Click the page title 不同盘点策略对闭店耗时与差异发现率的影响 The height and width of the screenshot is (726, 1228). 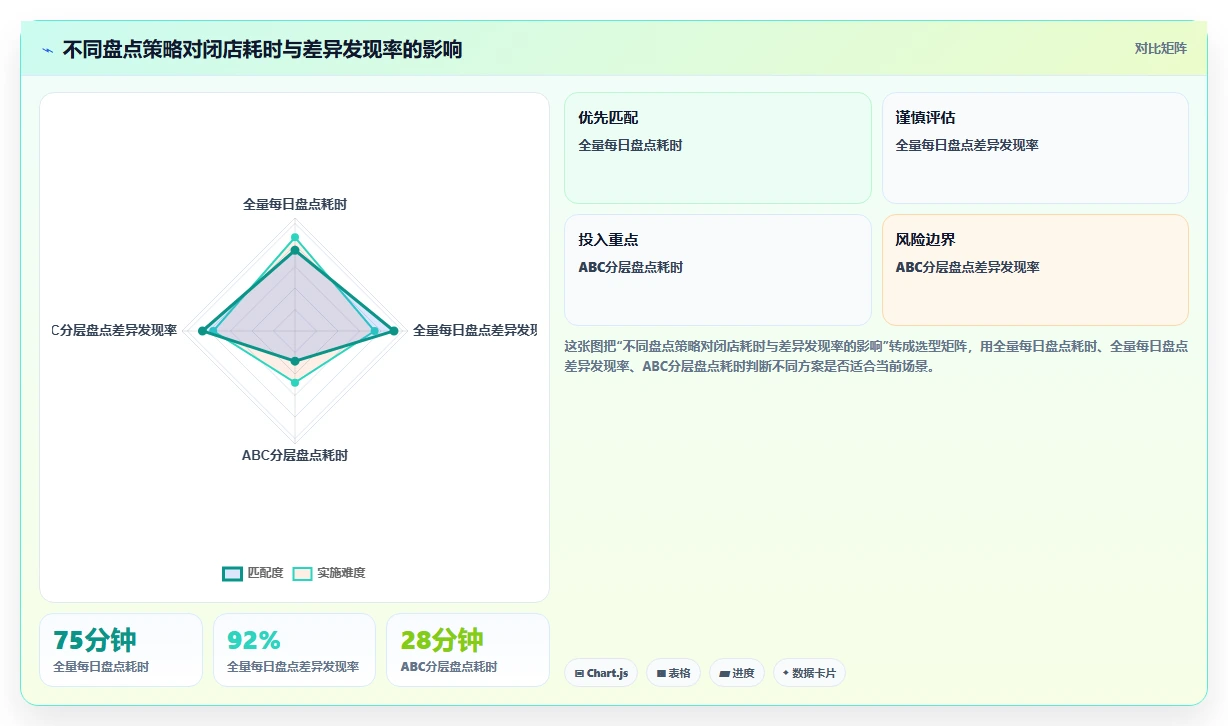pos(262,49)
